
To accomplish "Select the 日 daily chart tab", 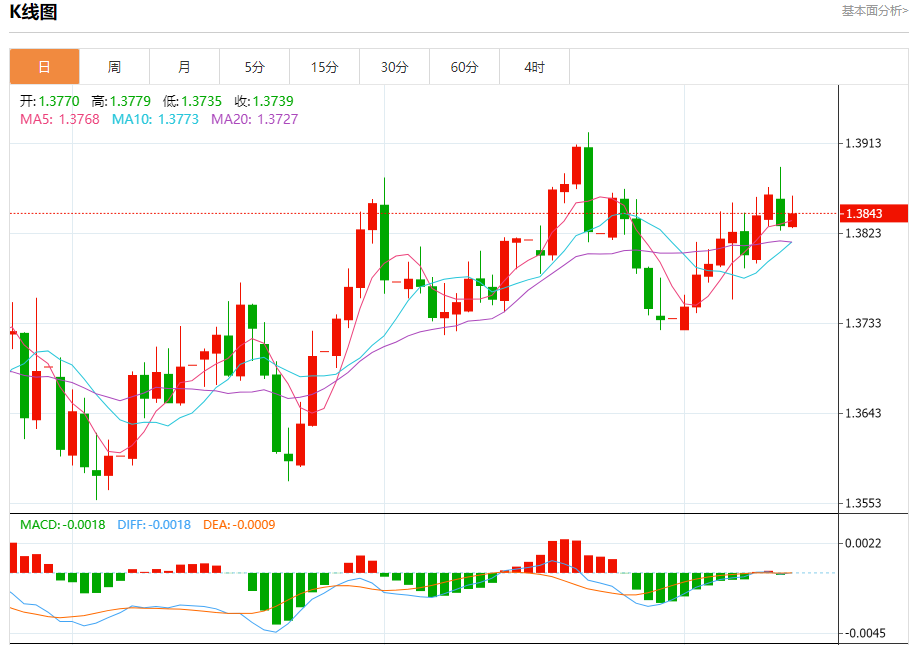I will [44, 67].
